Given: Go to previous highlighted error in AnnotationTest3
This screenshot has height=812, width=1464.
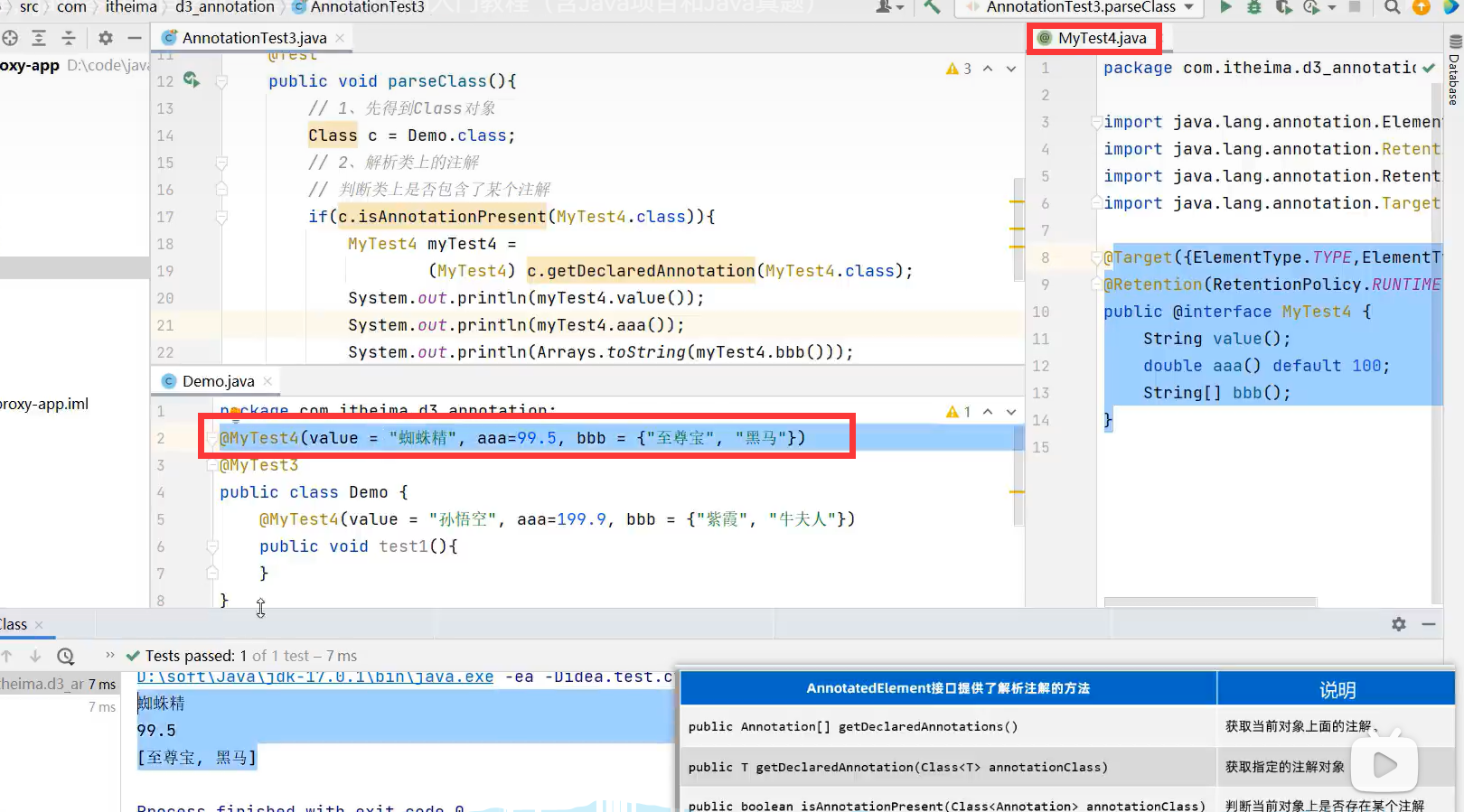Looking at the screenshot, I should point(988,69).
